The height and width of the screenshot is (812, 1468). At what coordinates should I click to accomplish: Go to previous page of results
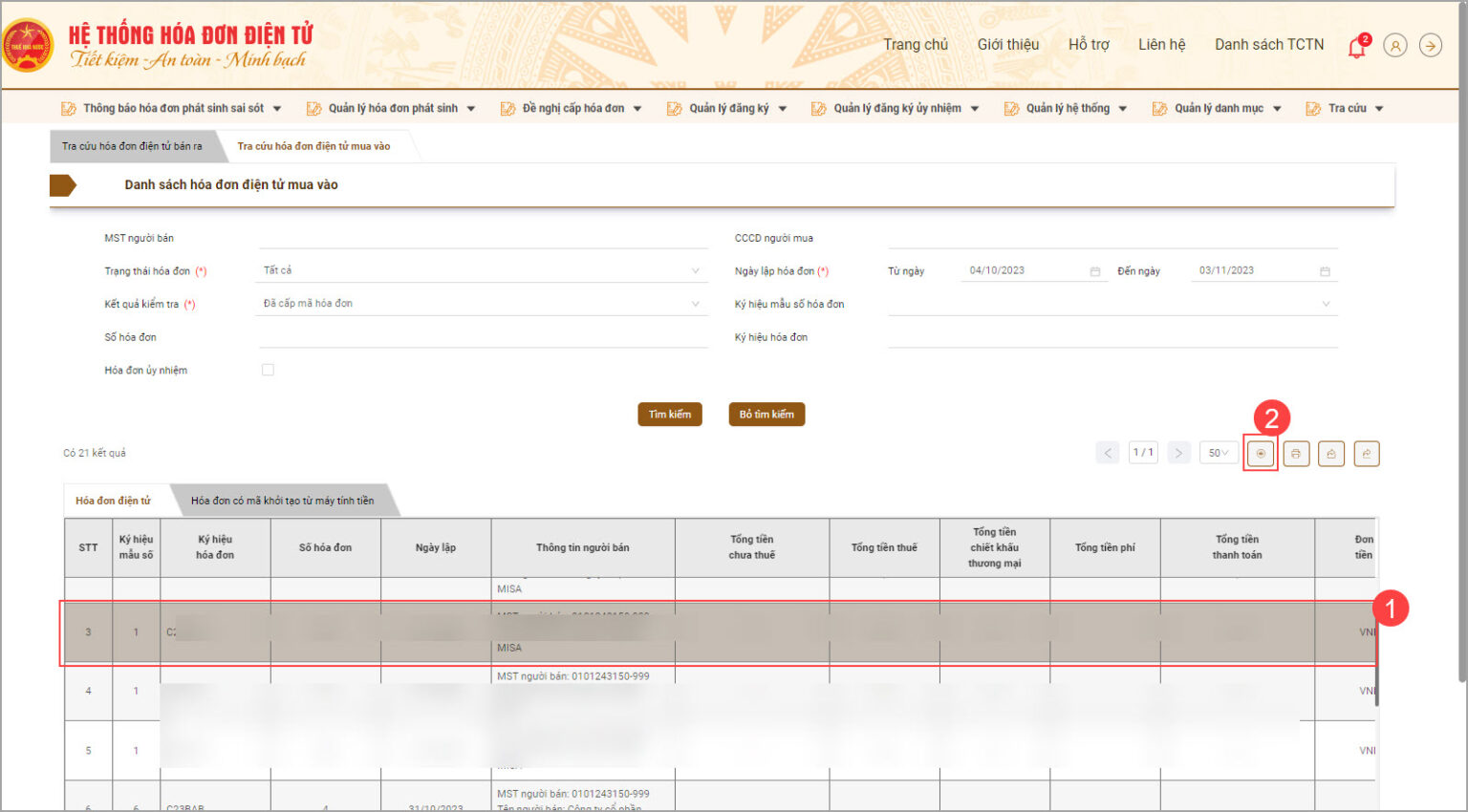pyautogui.click(x=1108, y=453)
